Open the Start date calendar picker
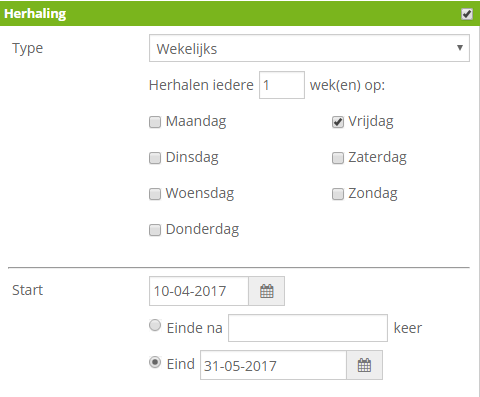This screenshot has height=397, width=480. [267, 291]
